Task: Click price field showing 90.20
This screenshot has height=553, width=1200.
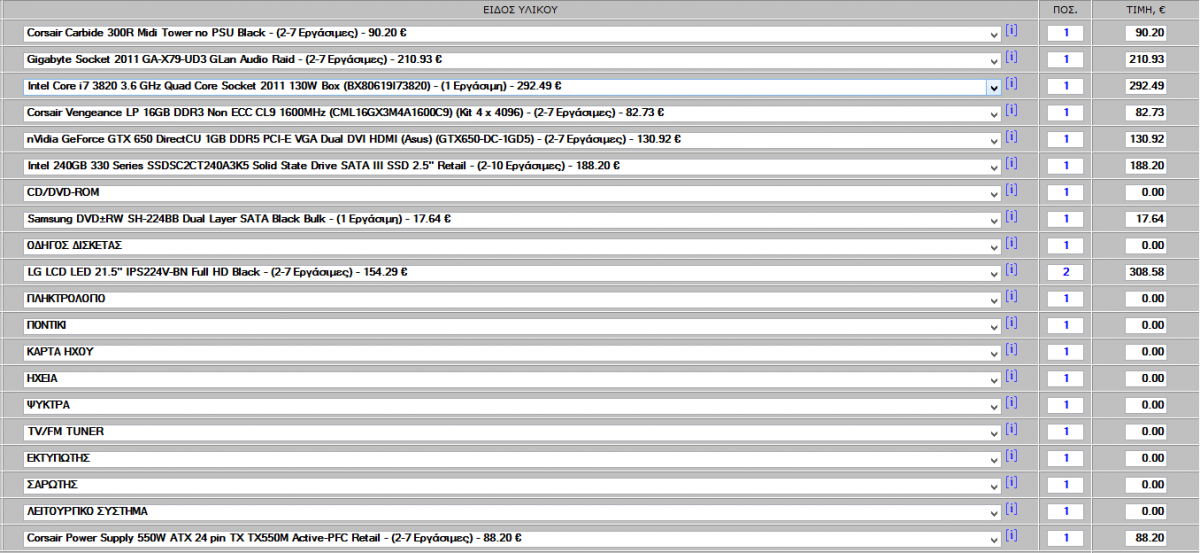Action: [x=1146, y=33]
